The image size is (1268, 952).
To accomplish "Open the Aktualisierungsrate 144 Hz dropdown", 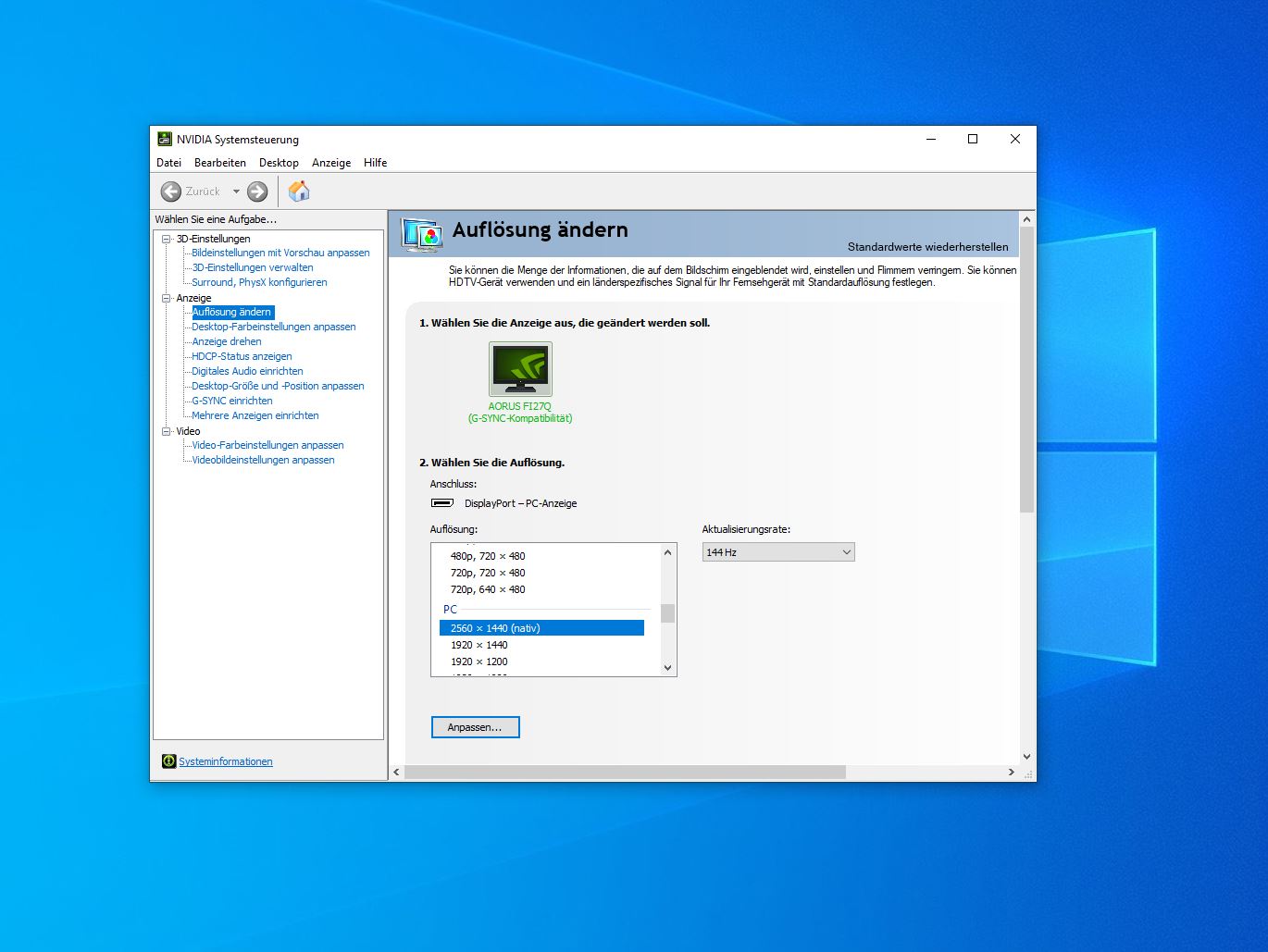I will [x=777, y=552].
